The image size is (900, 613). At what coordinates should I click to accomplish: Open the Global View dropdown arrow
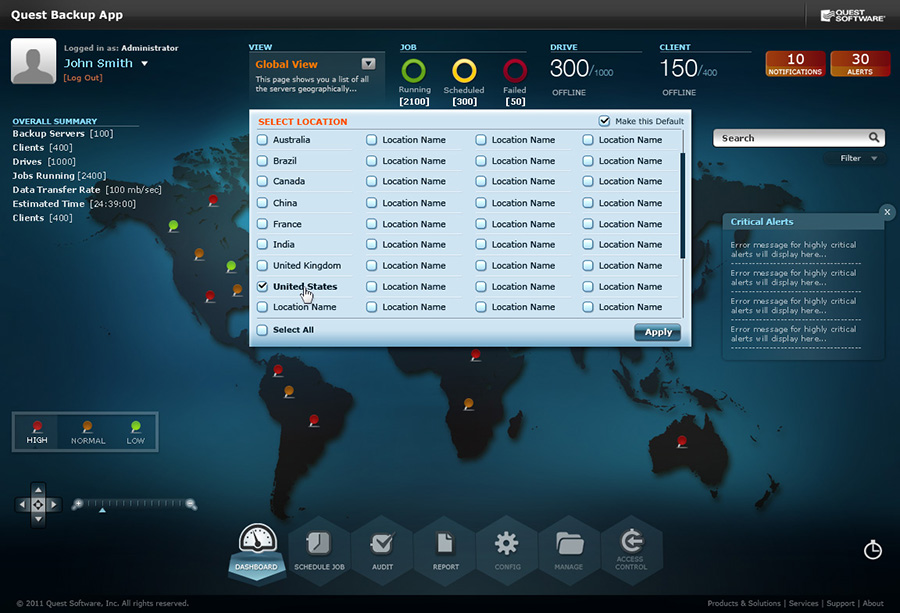click(x=368, y=64)
